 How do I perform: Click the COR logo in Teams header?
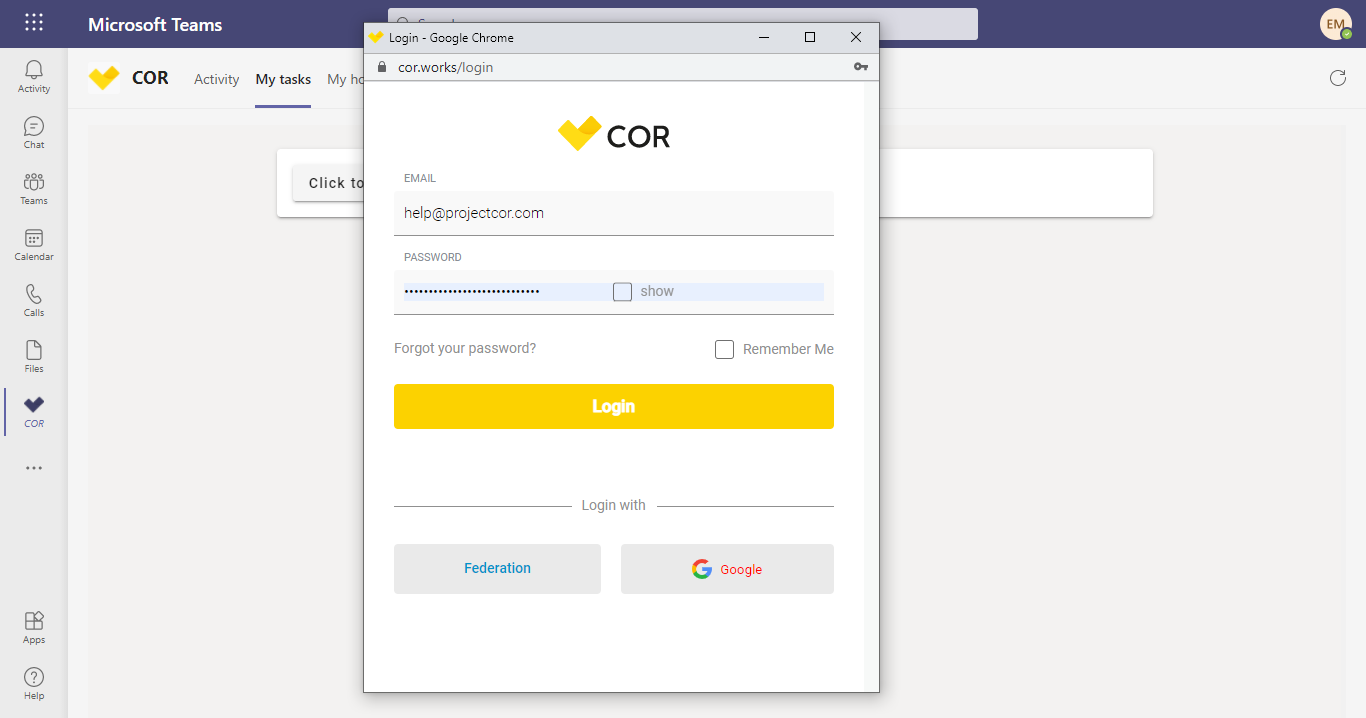[x=104, y=78]
